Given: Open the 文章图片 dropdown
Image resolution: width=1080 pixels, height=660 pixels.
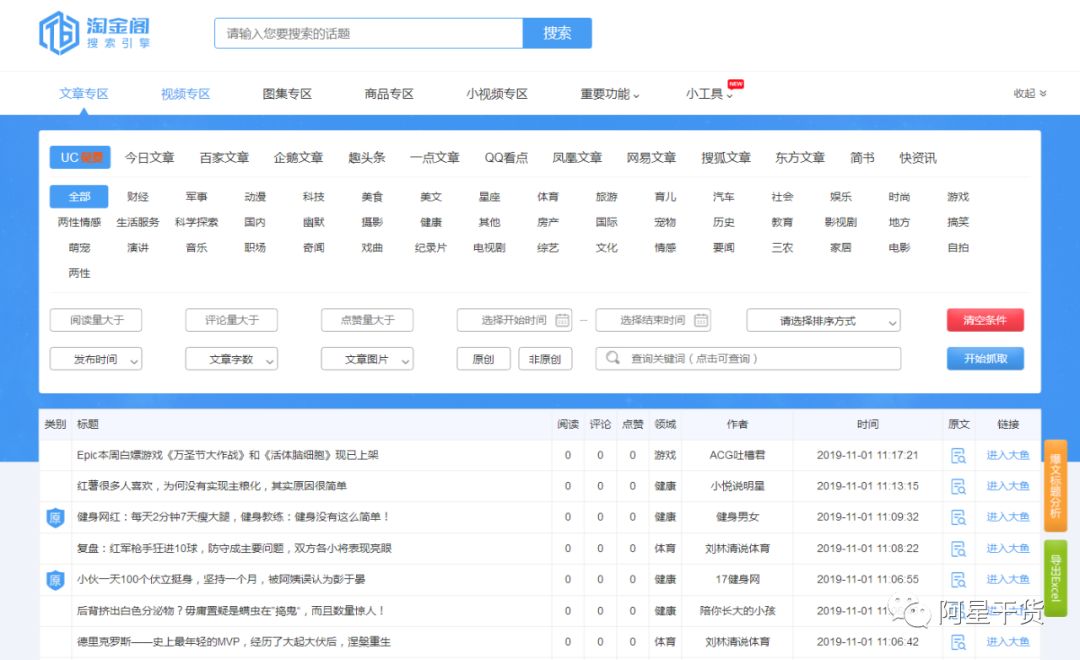Looking at the screenshot, I should point(367,359).
